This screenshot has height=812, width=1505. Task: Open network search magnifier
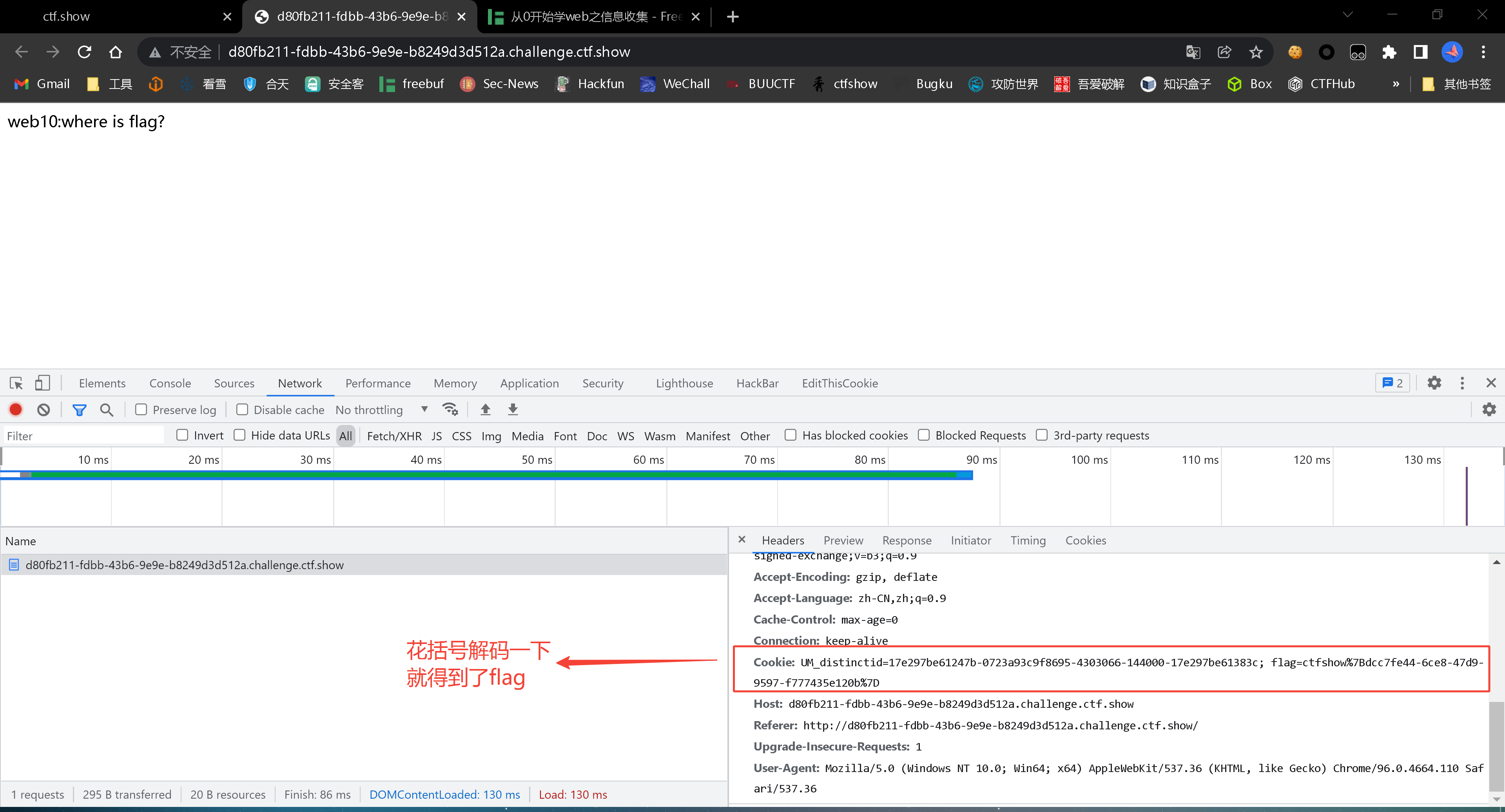(106, 410)
